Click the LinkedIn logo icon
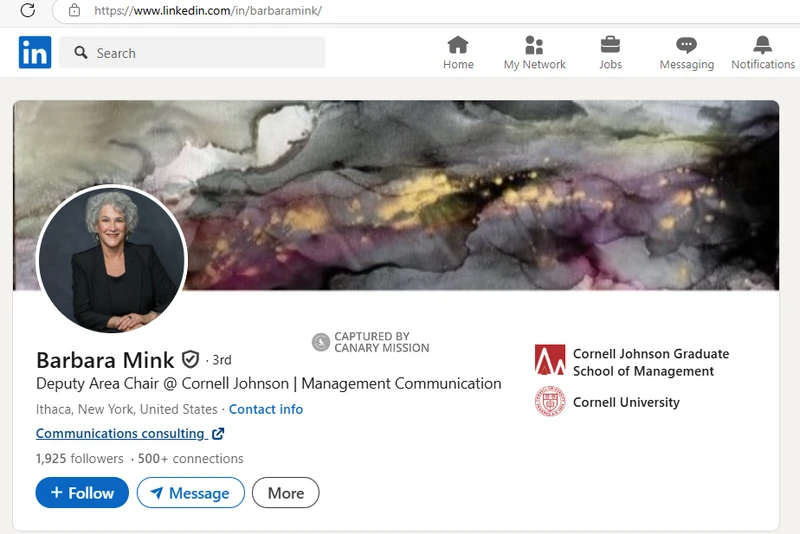 point(35,52)
